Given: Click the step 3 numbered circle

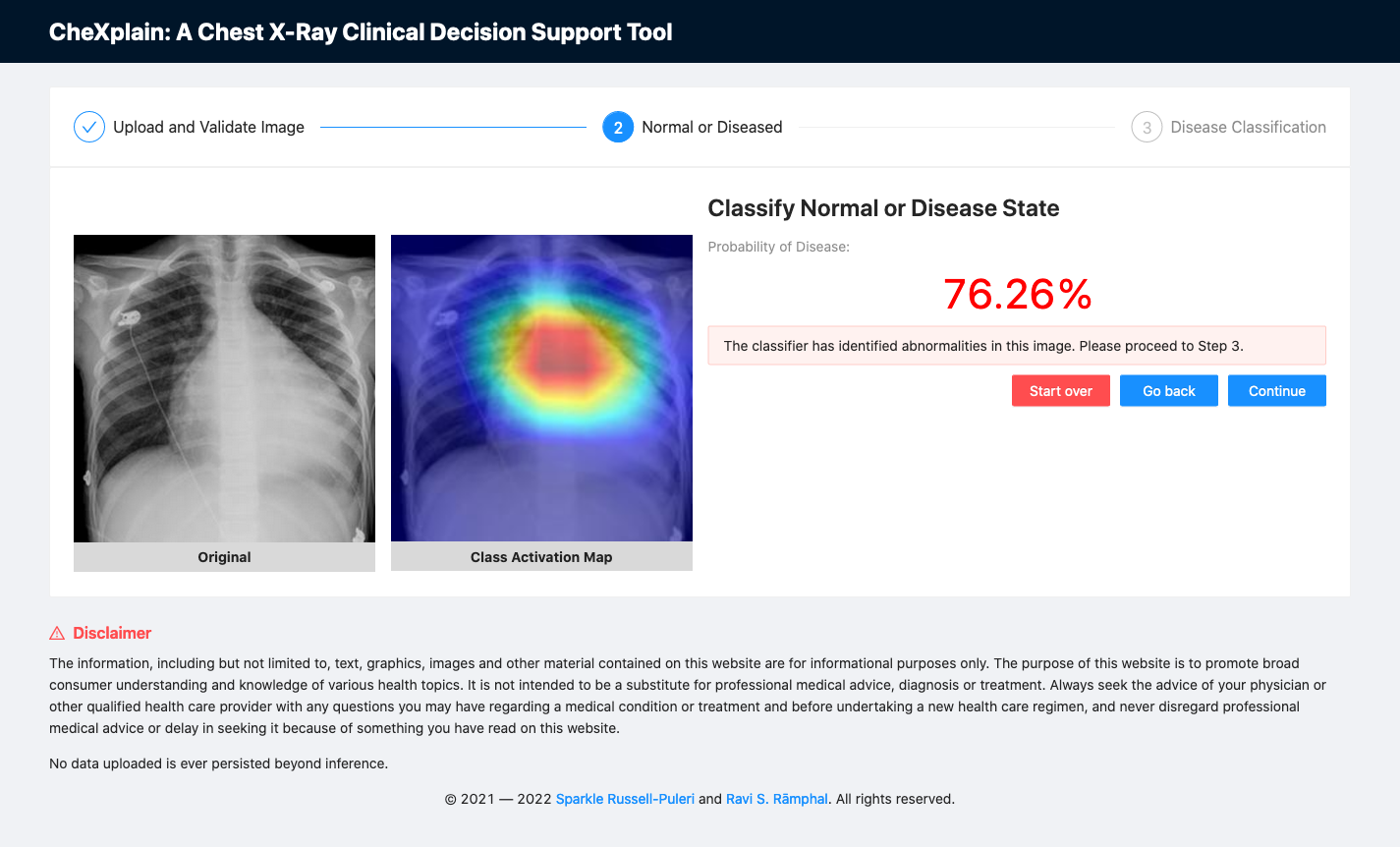Looking at the screenshot, I should pos(1147,127).
